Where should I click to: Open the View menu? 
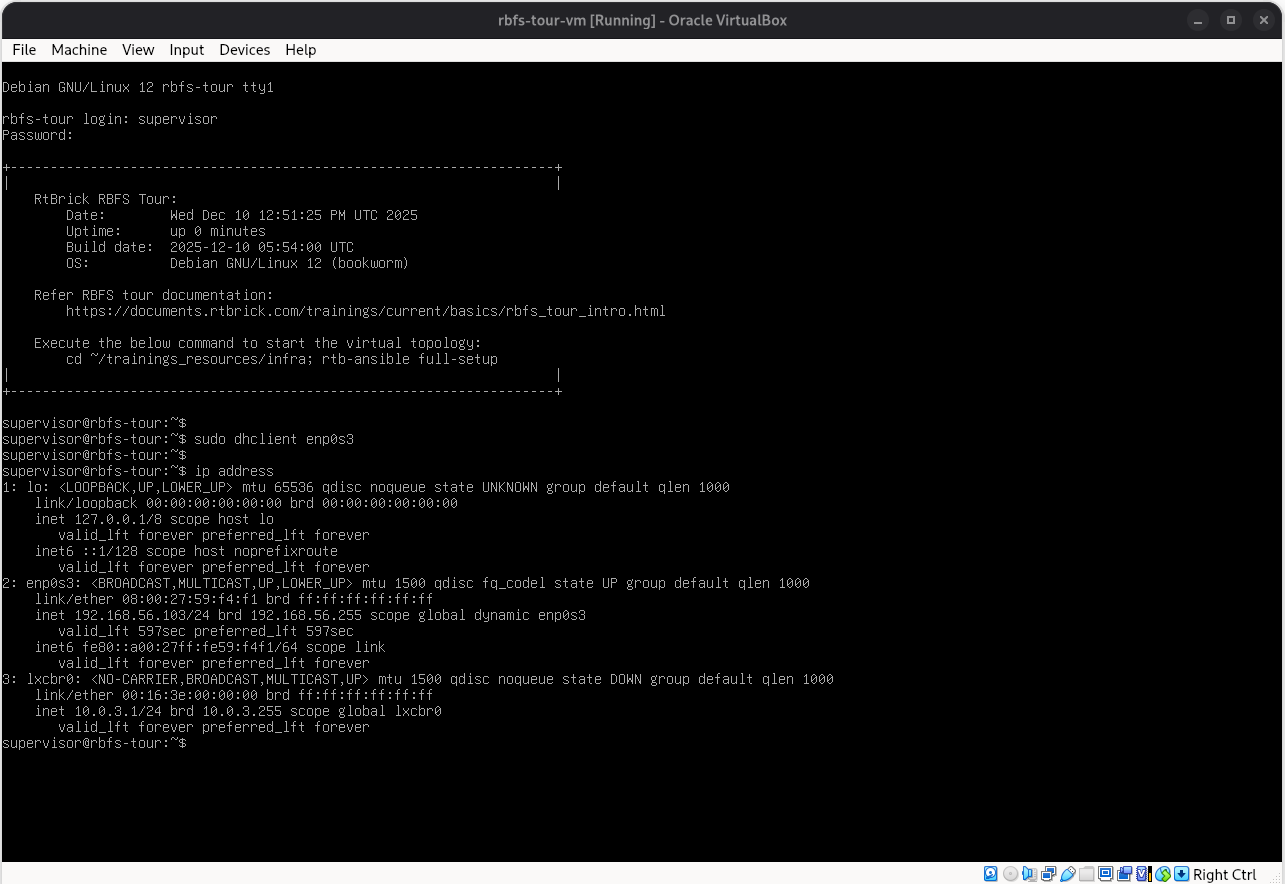point(138,50)
